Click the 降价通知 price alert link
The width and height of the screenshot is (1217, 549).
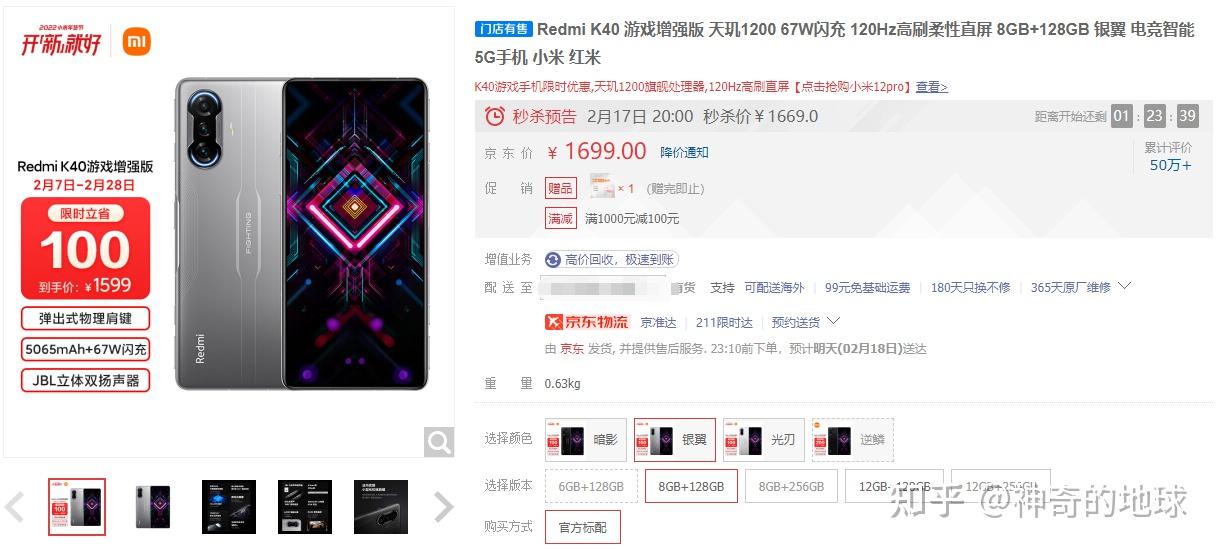684,152
